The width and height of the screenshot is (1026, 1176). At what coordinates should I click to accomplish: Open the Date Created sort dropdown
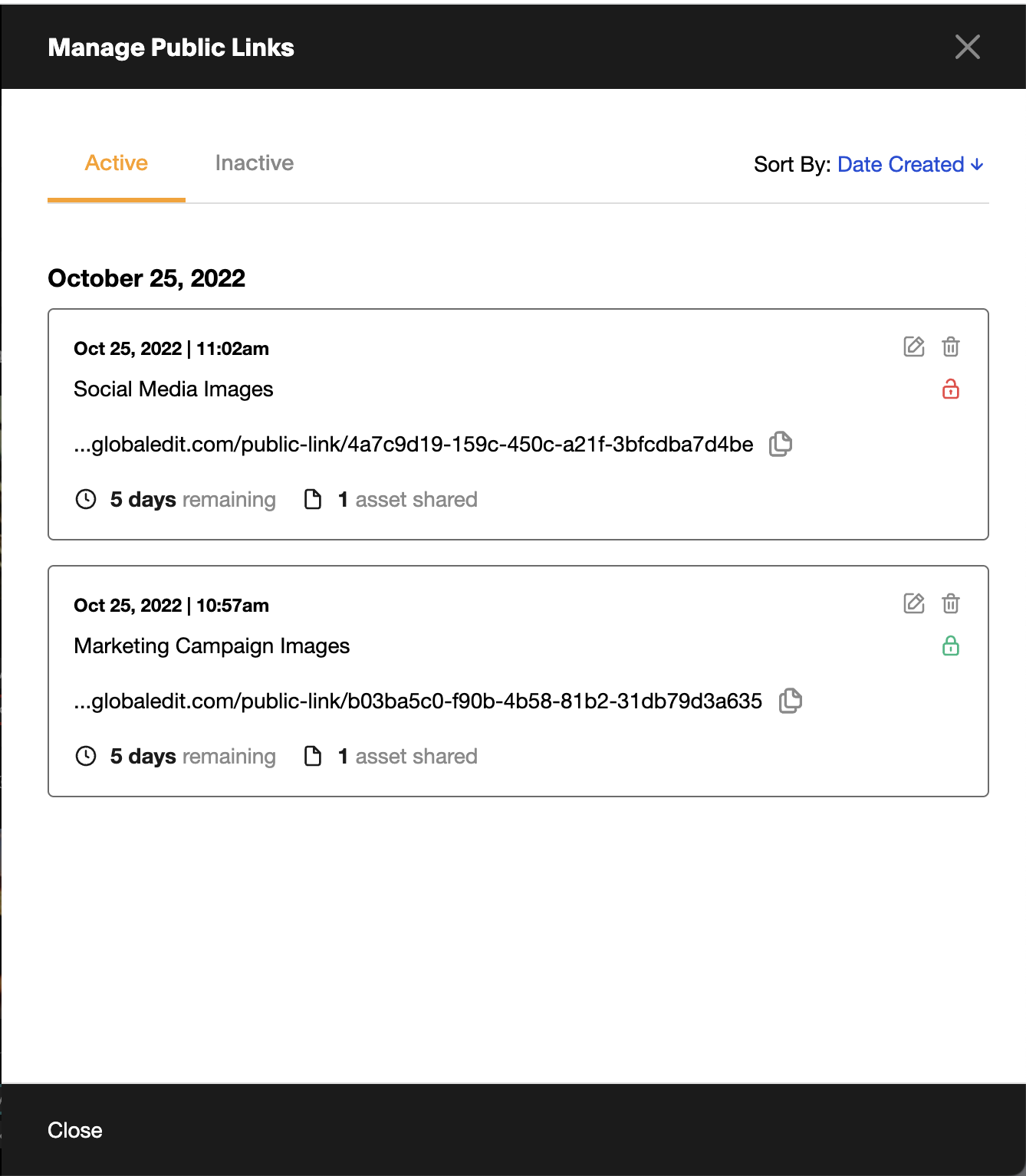pyautogui.click(x=901, y=165)
